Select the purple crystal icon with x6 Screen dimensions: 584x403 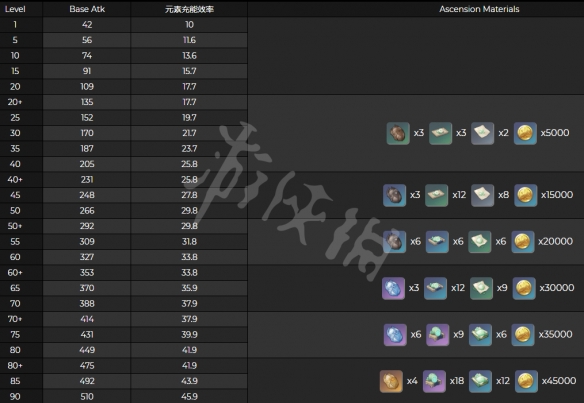395,334
